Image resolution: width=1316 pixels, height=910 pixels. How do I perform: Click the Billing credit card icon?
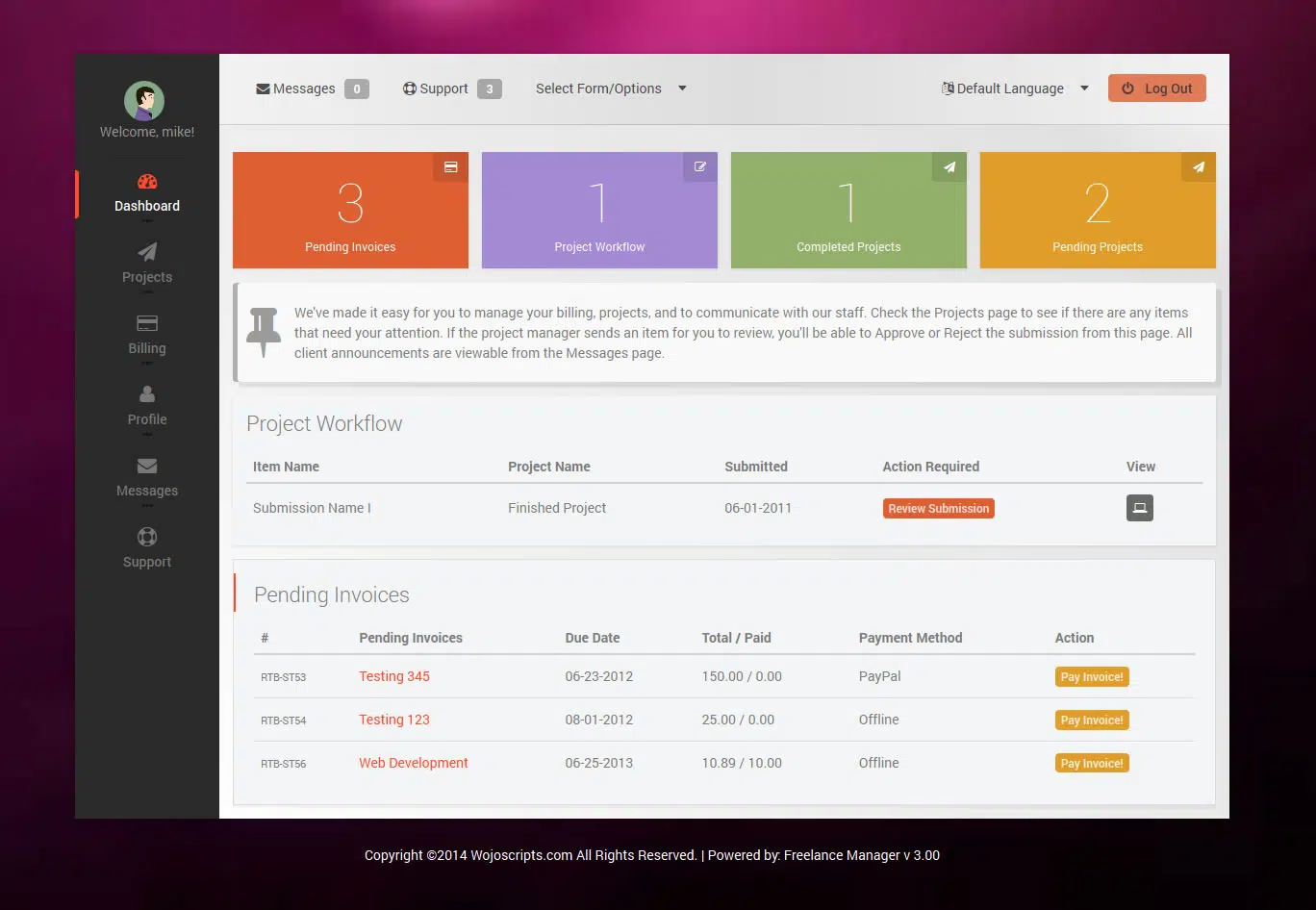147,323
